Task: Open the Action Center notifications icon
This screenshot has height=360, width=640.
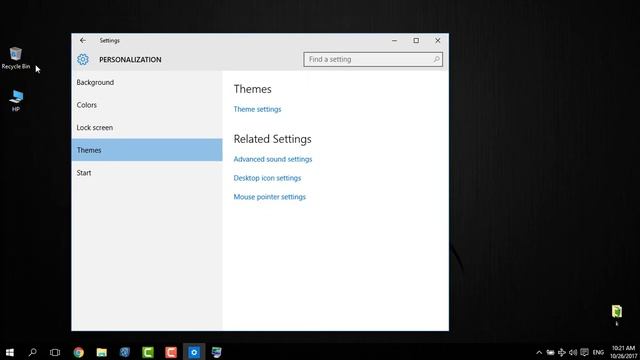Action: pos(584,352)
